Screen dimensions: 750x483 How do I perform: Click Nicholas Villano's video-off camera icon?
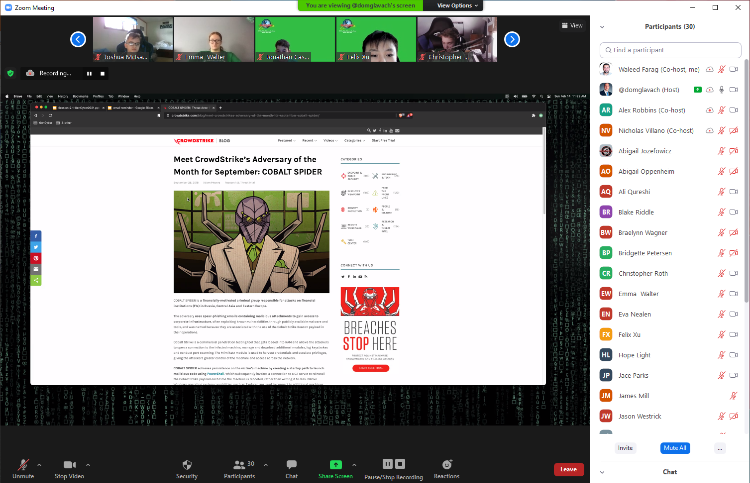tap(734, 131)
